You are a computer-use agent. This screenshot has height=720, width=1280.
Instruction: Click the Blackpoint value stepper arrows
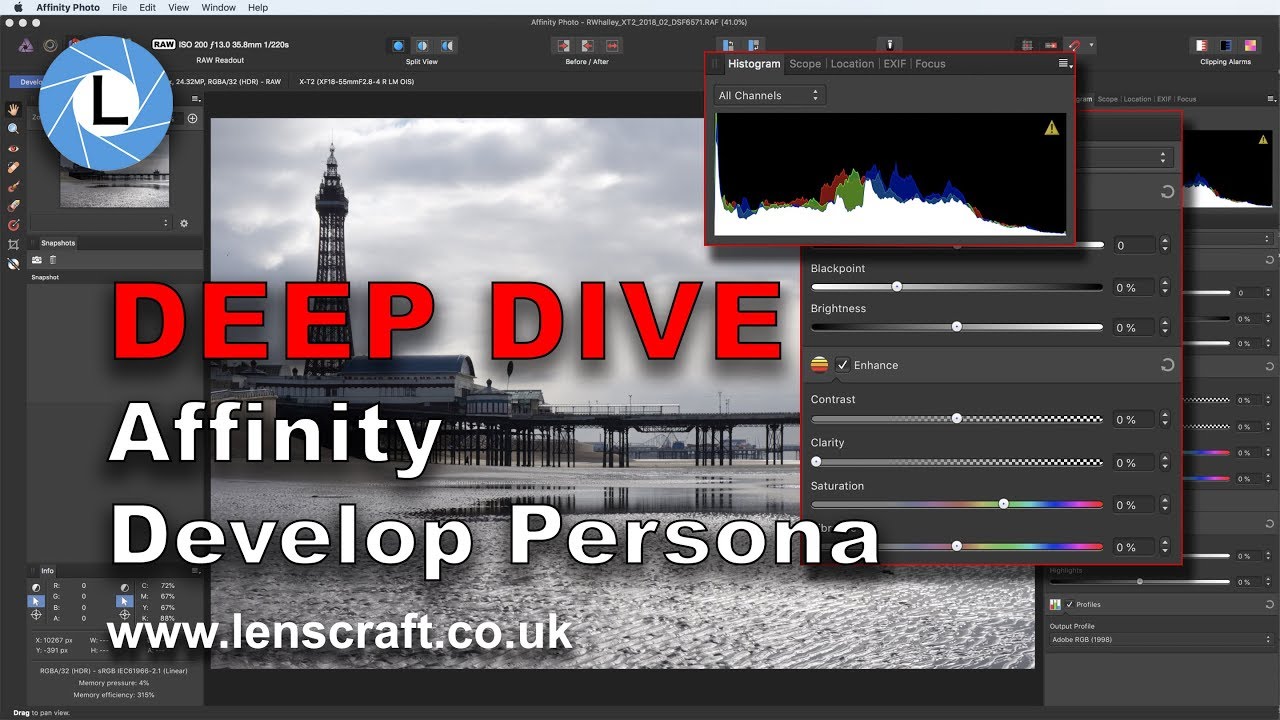(1165, 287)
